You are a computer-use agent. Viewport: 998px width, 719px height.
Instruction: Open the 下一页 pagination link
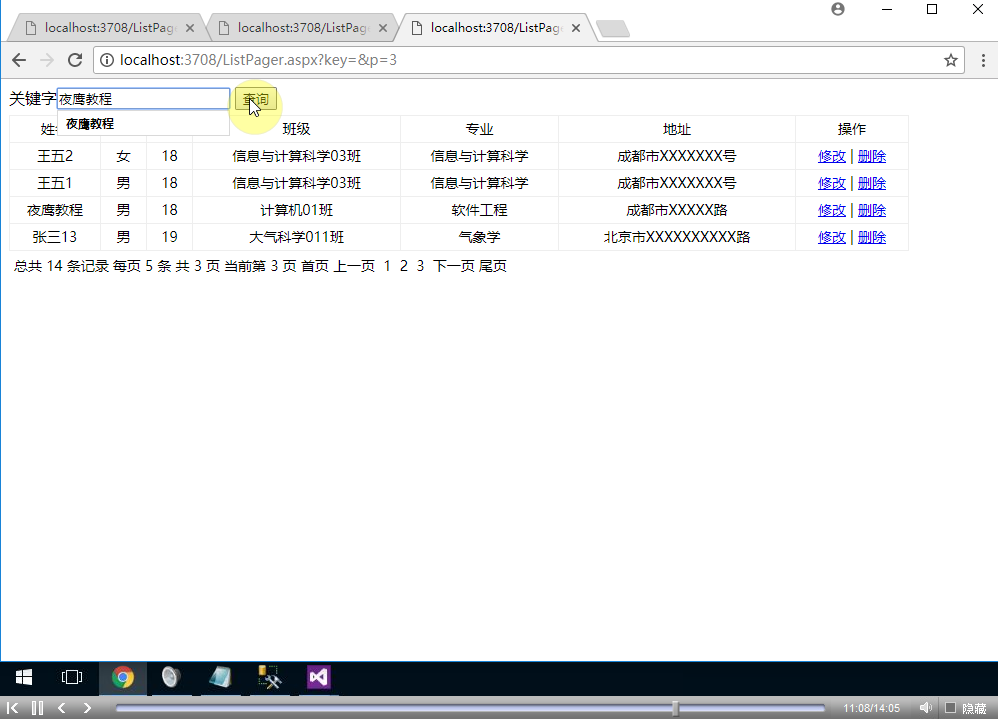(x=452, y=266)
